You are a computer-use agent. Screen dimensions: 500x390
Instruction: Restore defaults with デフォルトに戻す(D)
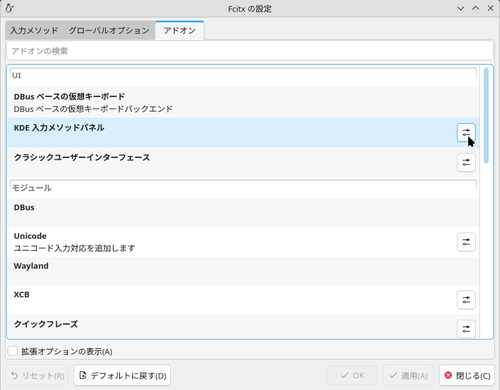coord(122,376)
